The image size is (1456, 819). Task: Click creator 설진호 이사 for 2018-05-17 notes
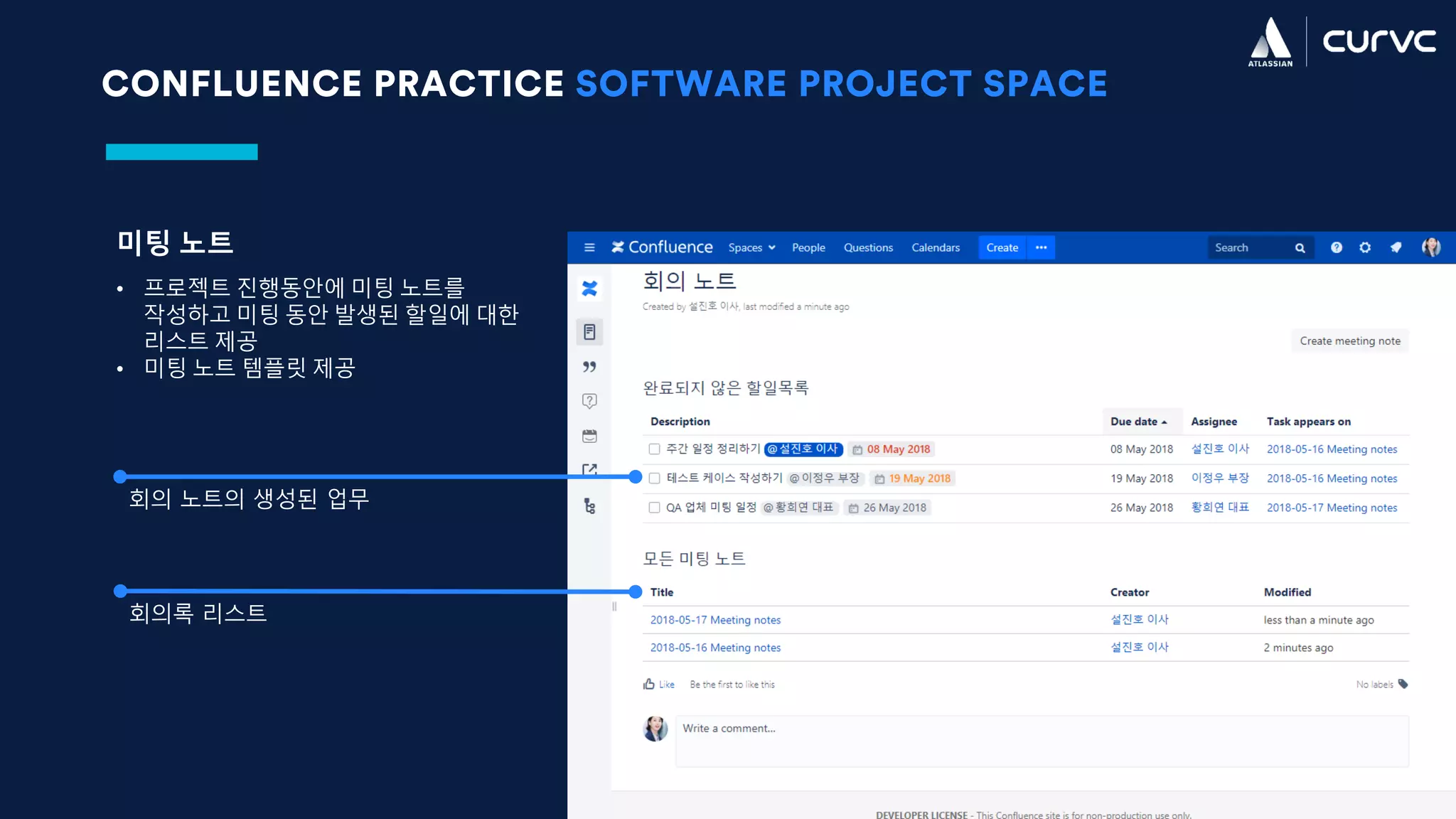tap(1140, 620)
